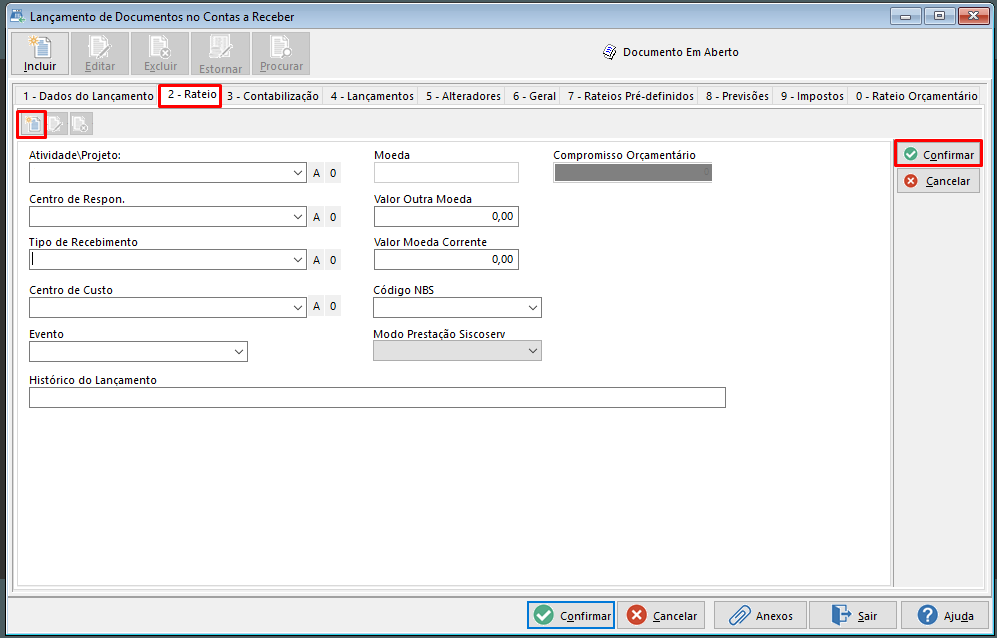Viewport: 997px width, 638px height.
Task: Go to 5 - Alteradores tab
Action: pyautogui.click(x=464, y=96)
